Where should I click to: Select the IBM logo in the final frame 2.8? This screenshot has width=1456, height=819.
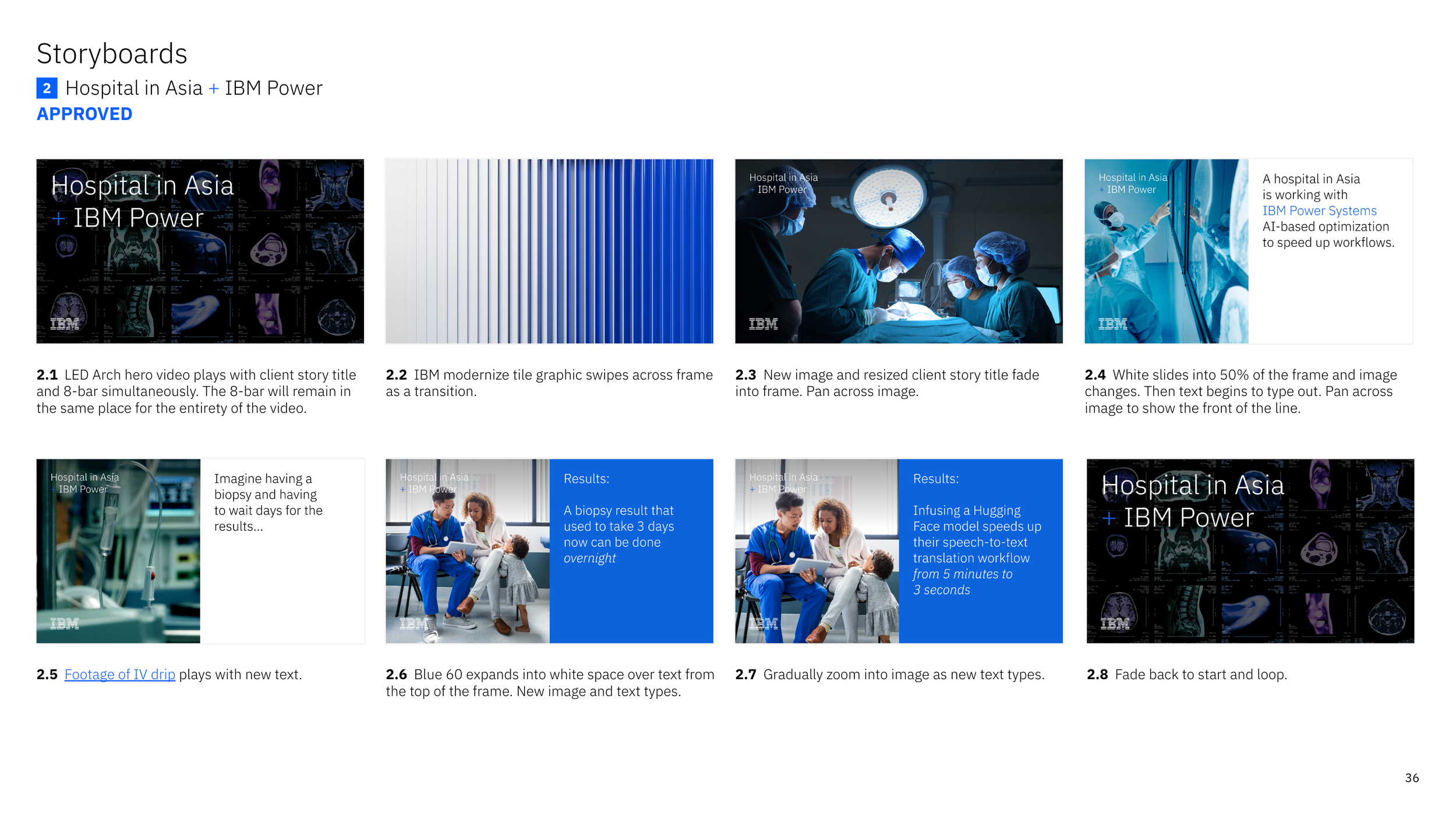[x=1115, y=624]
